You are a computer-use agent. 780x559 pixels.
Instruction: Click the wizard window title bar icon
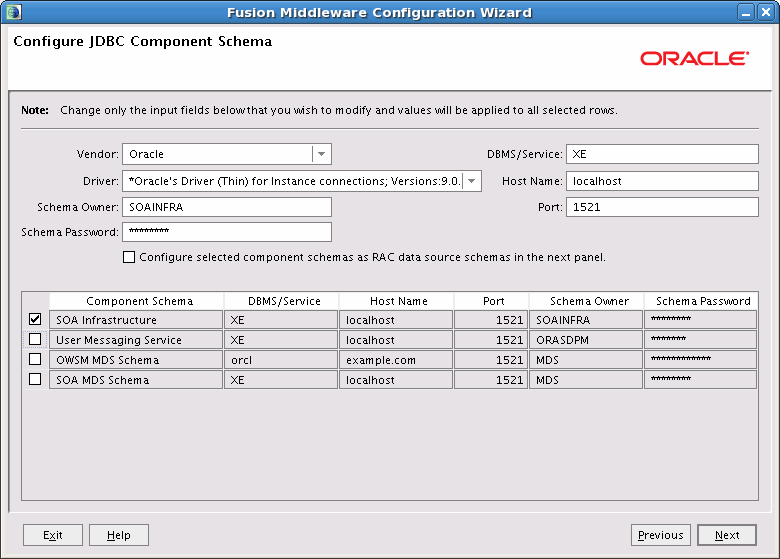pos(13,12)
